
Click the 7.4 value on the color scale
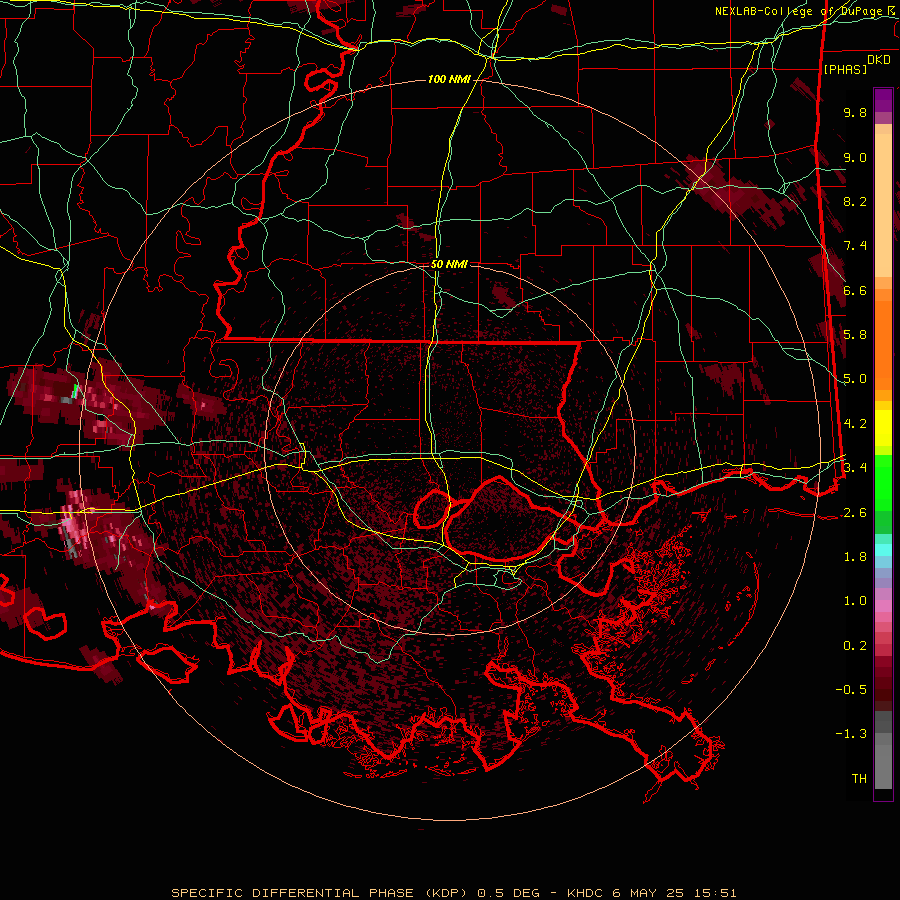(x=855, y=246)
